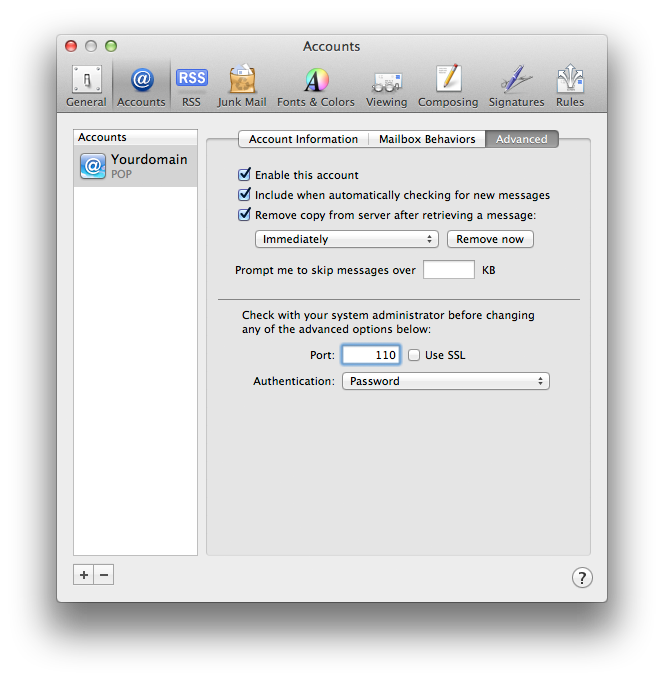Open the Rules preferences pane
The image size is (664, 681).
[570, 86]
